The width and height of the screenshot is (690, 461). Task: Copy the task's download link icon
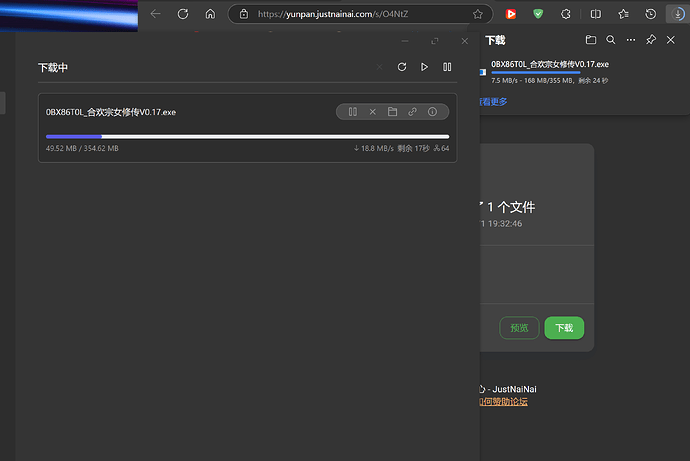point(412,112)
